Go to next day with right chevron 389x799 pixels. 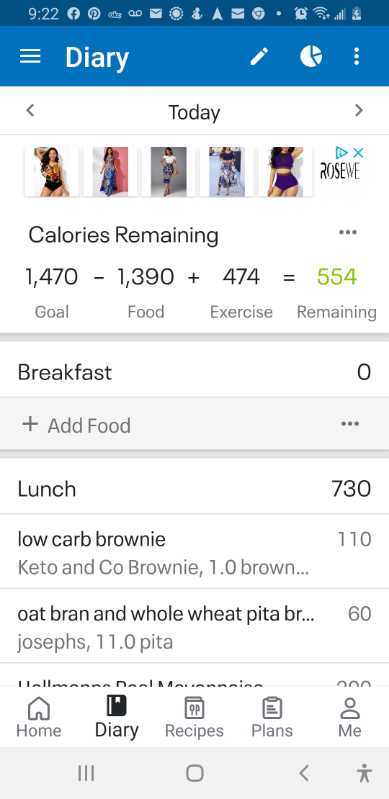click(x=359, y=110)
